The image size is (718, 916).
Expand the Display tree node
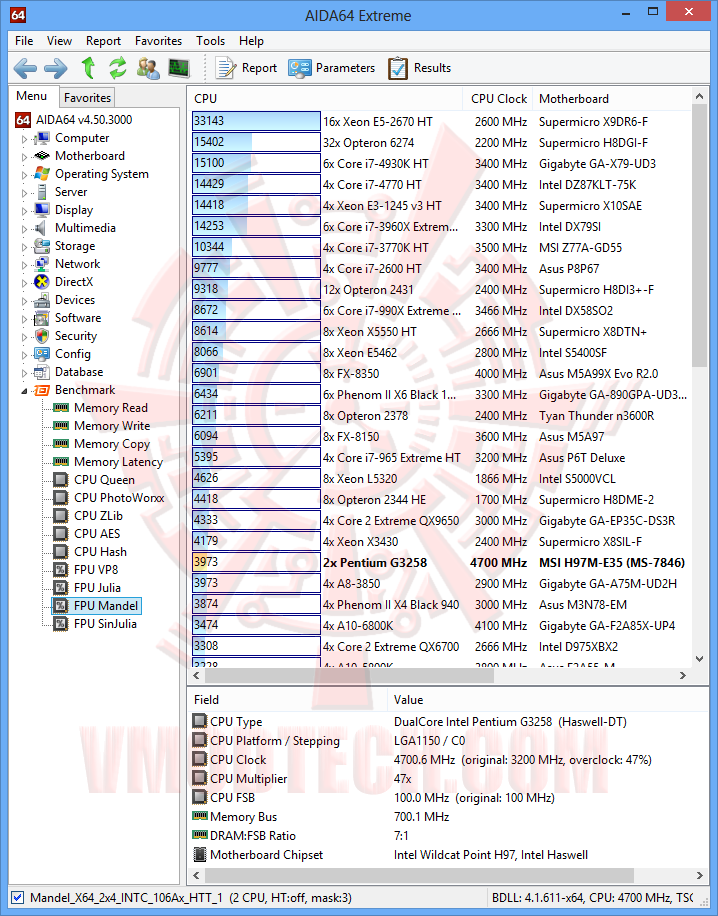[25, 211]
